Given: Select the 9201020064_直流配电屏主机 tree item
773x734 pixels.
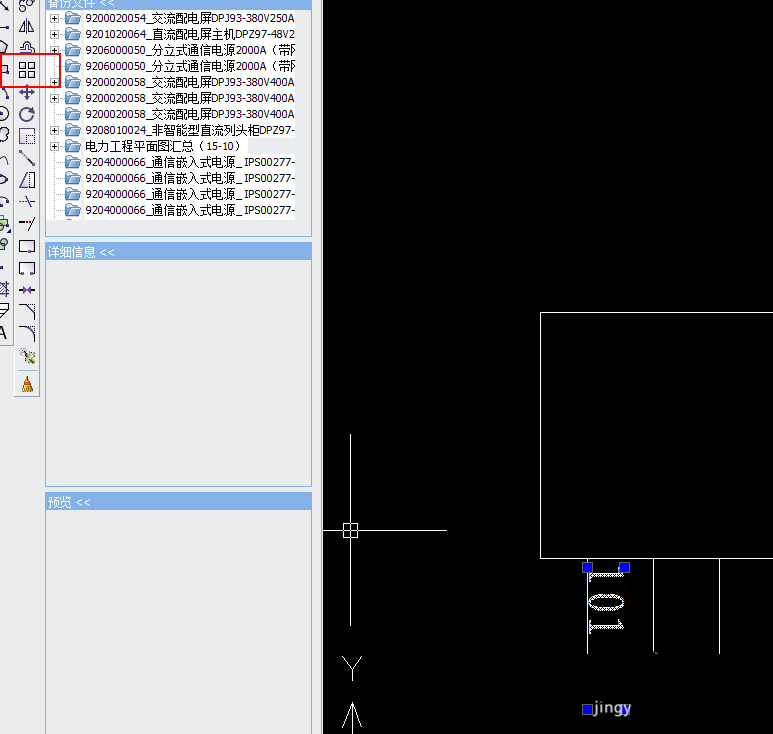Looking at the screenshot, I should [x=190, y=34].
